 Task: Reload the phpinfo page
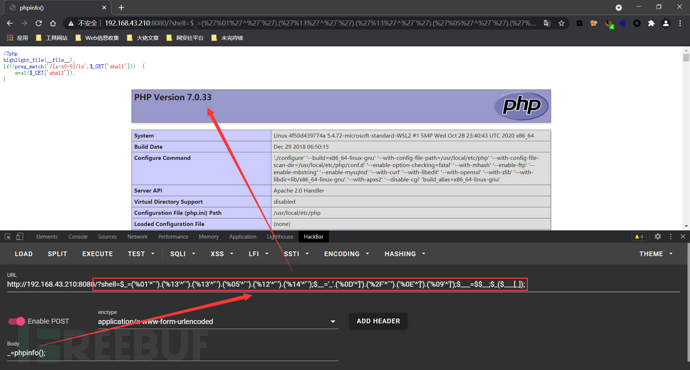click(x=39, y=23)
